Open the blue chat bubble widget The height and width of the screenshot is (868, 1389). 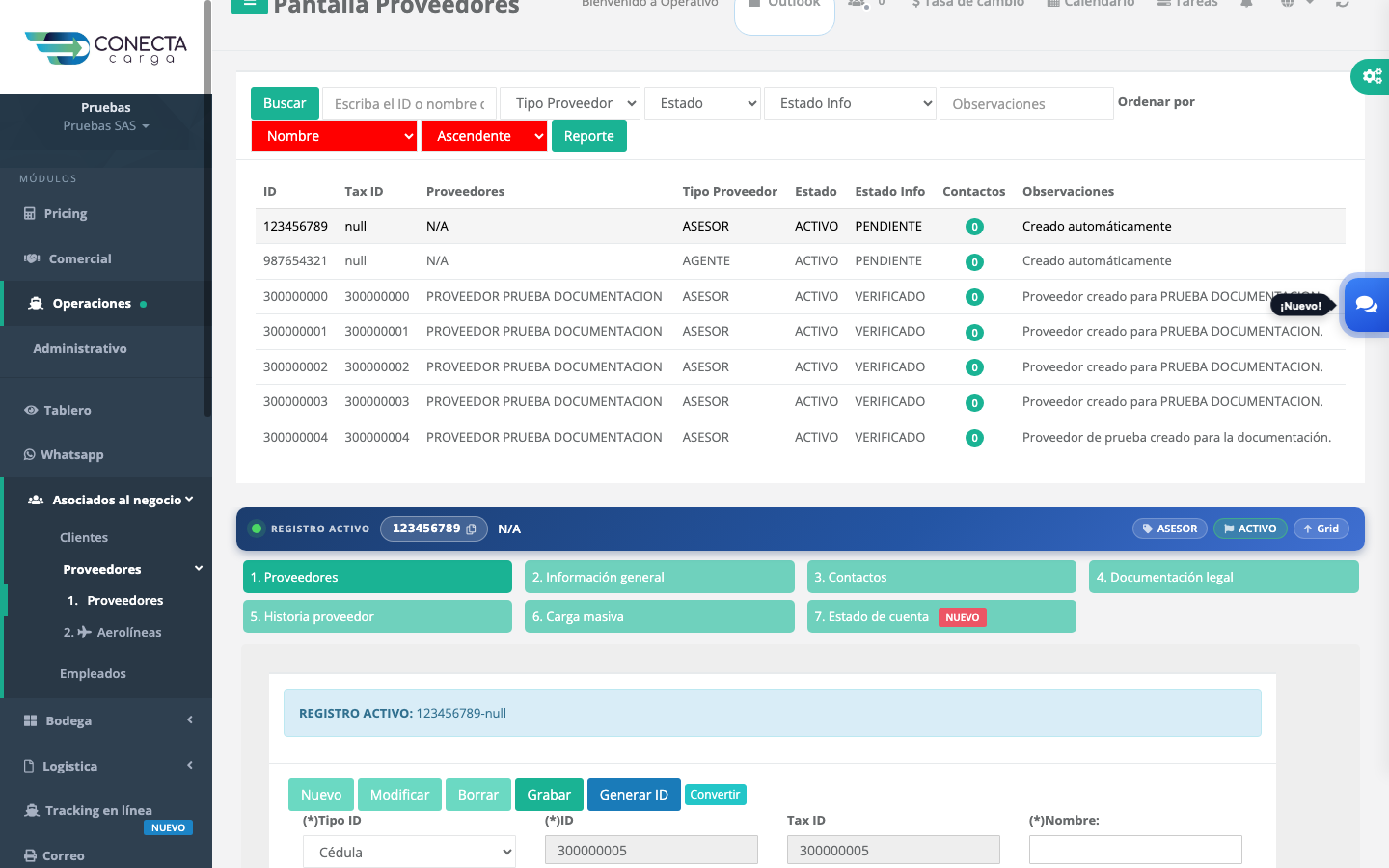pyautogui.click(x=1366, y=304)
